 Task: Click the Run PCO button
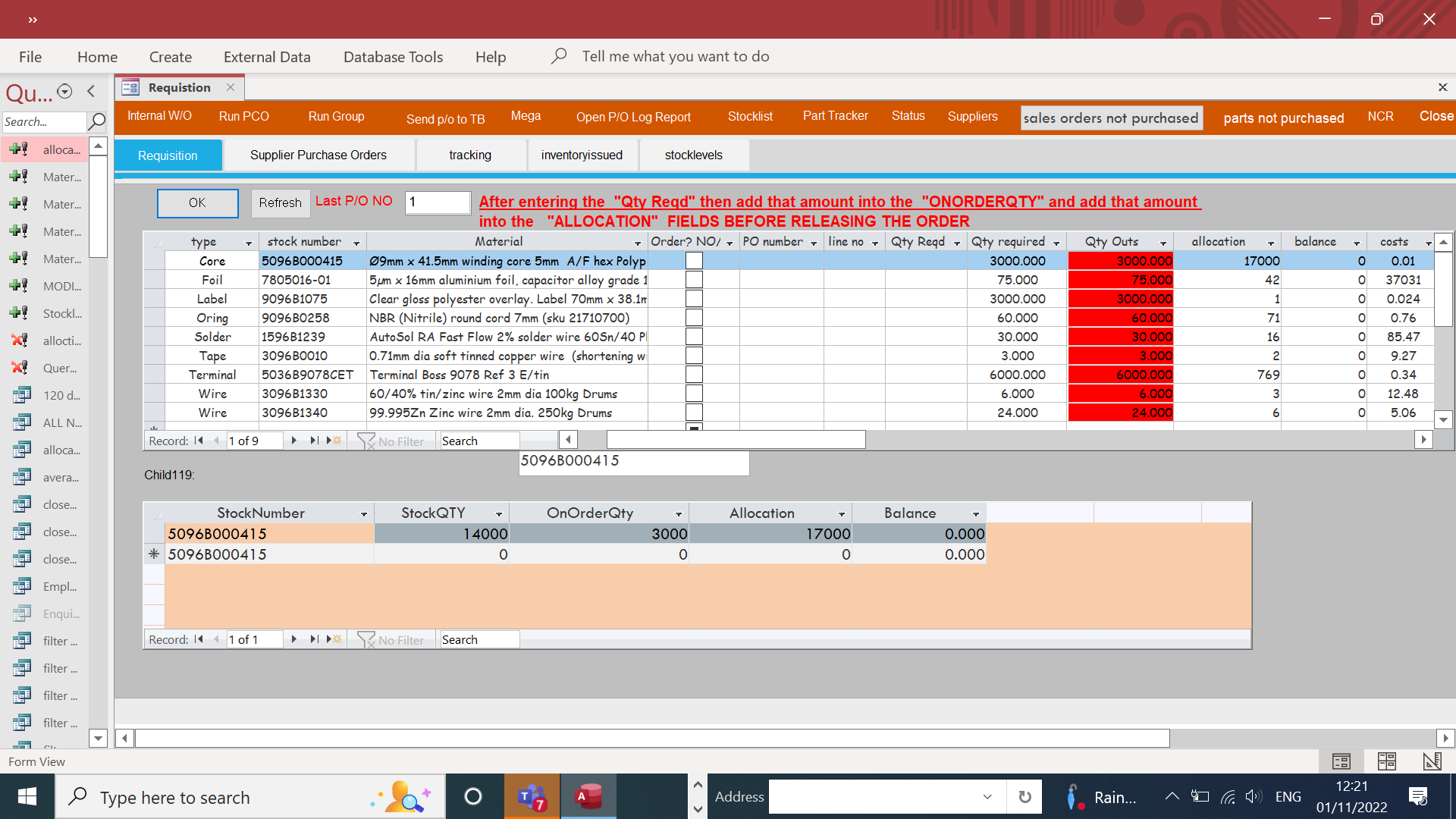pyautogui.click(x=243, y=116)
